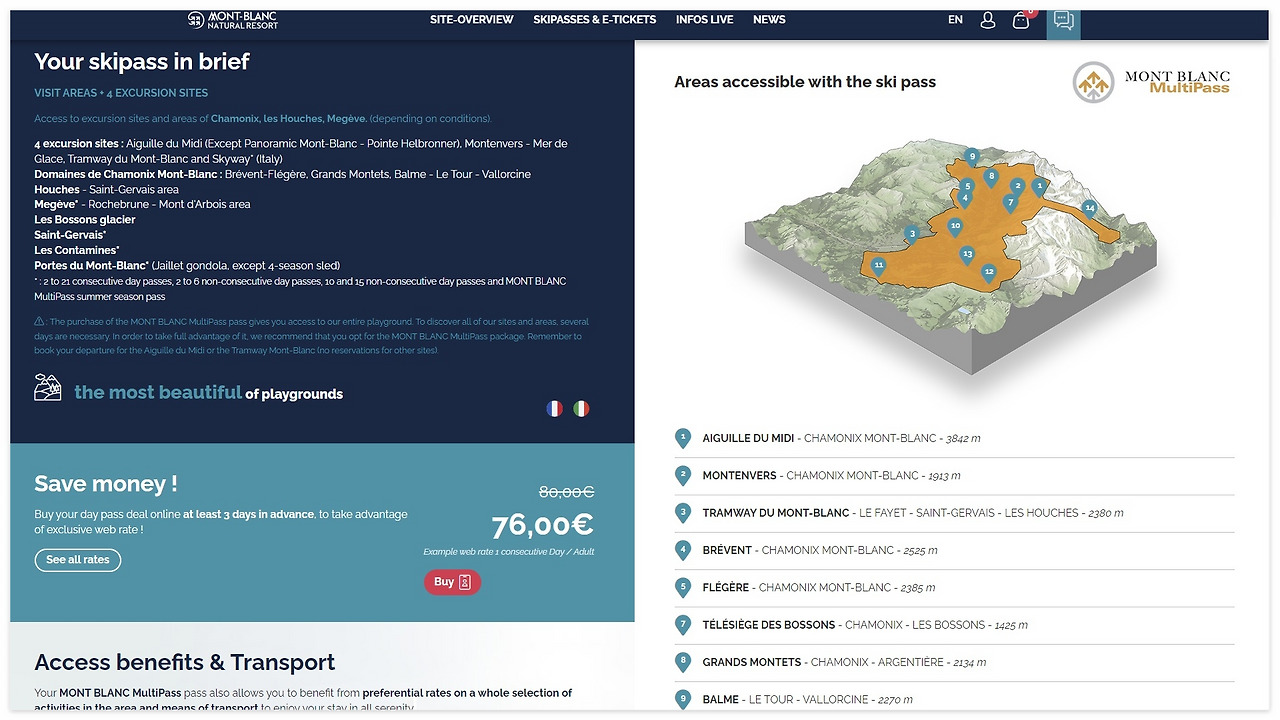The image size is (1280, 720).
Task: Select BALME in the areas list
Action: (x=721, y=700)
